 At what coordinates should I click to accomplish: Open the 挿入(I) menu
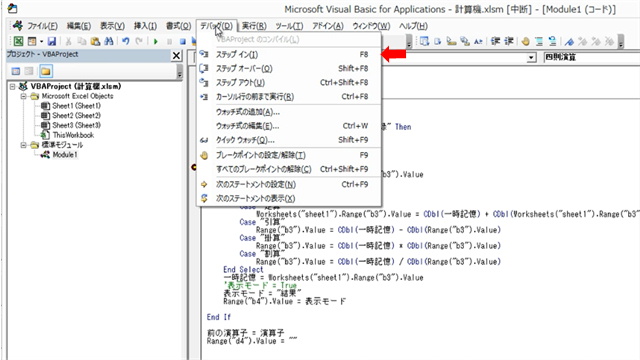click(145, 26)
